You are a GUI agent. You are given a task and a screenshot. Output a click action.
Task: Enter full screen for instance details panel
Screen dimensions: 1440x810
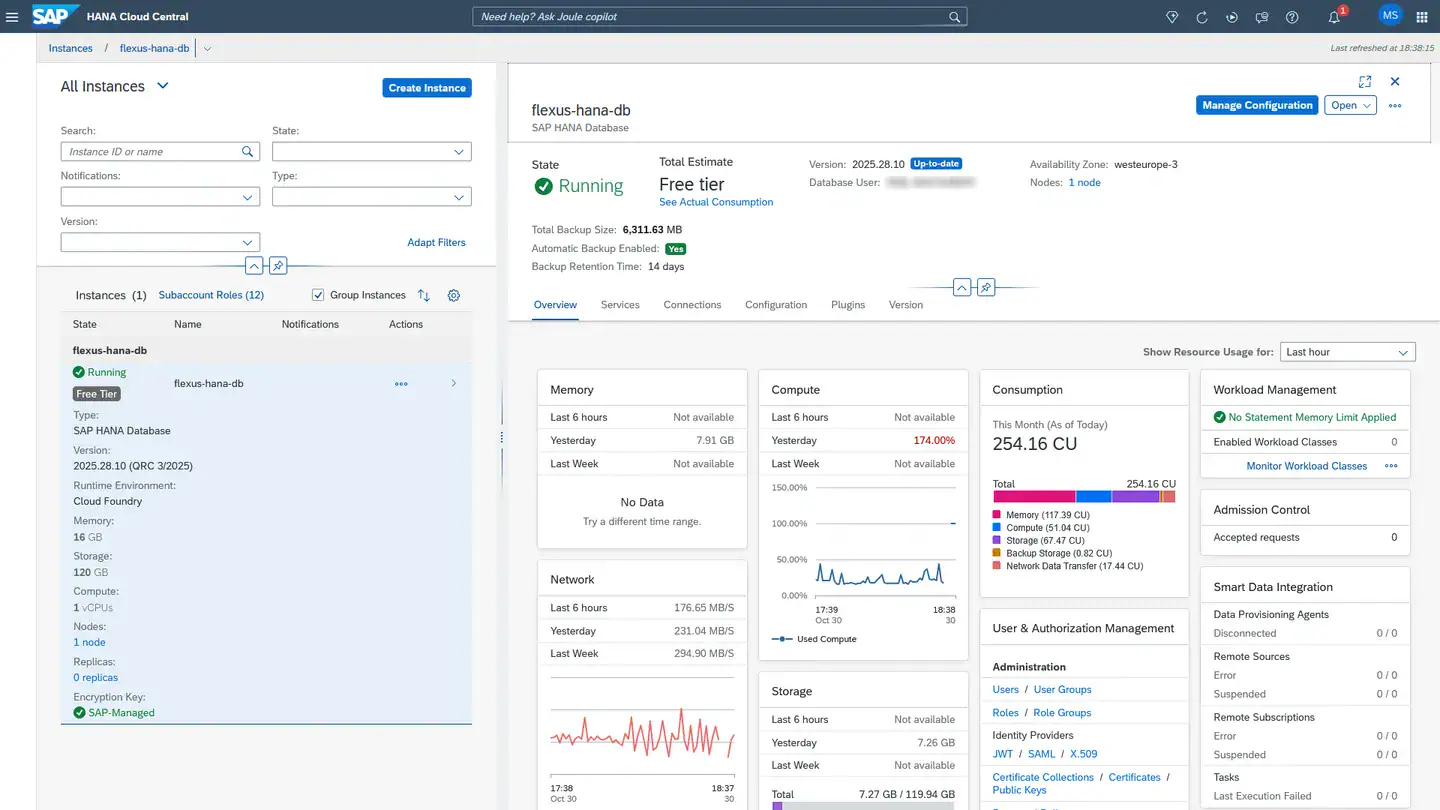click(x=1365, y=82)
